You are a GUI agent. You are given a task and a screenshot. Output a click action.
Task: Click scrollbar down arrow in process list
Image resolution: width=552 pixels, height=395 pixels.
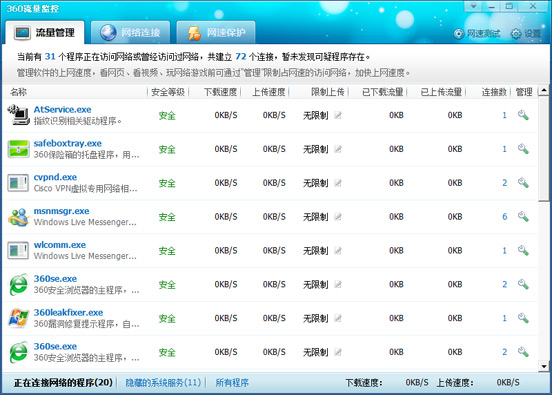point(544,366)
